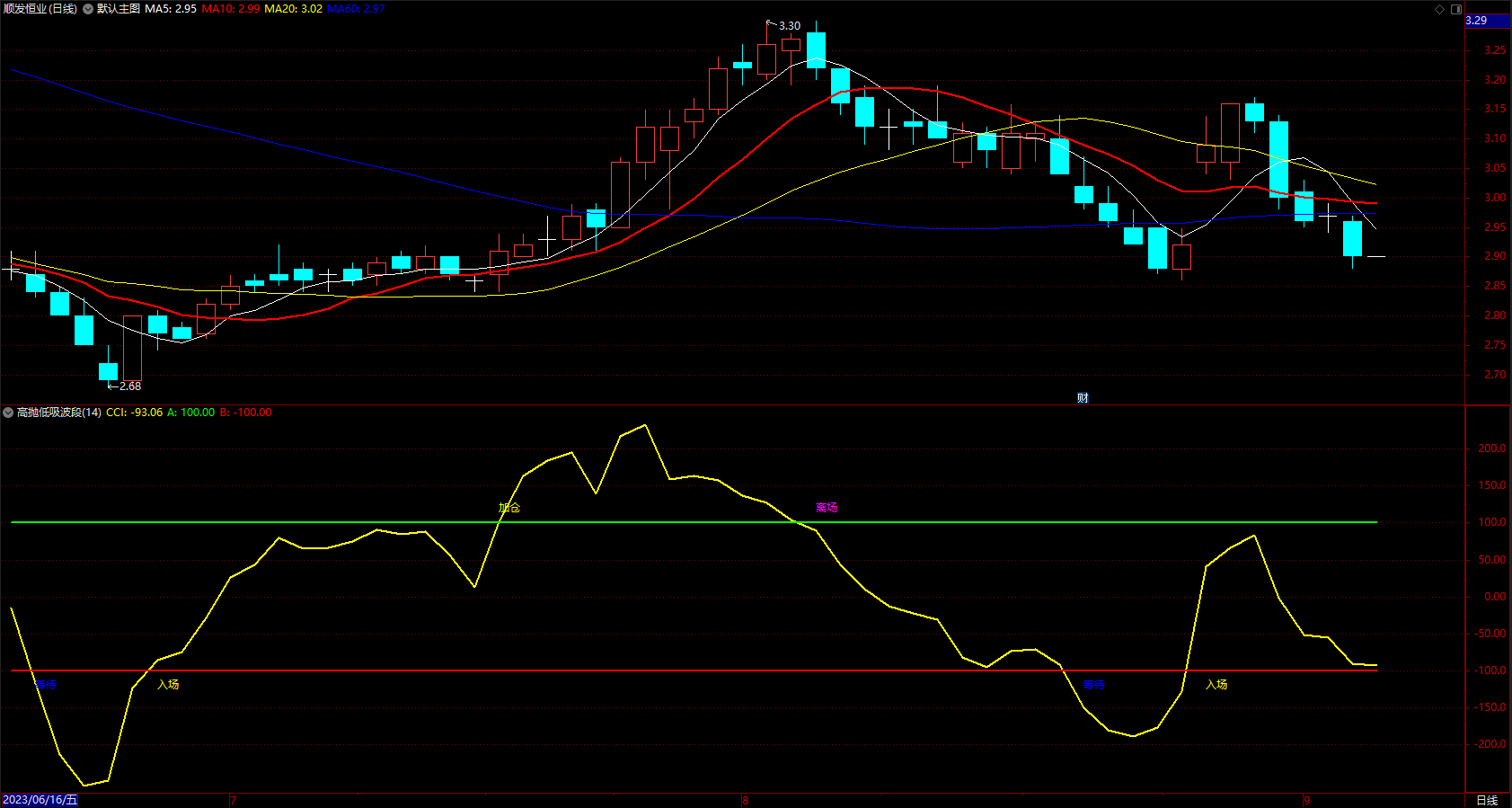Screen dimensions: 1512x808
Task: Click the MA10: 2.99 indicator value
Action: click(x=231, y=9)
